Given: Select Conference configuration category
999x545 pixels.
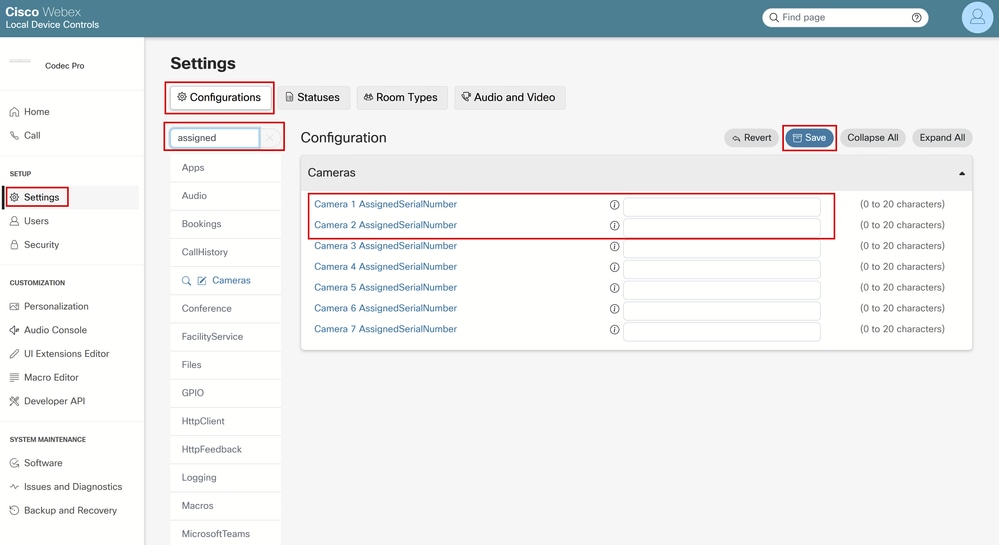Looking at the screenshot, I should point(226,309).
